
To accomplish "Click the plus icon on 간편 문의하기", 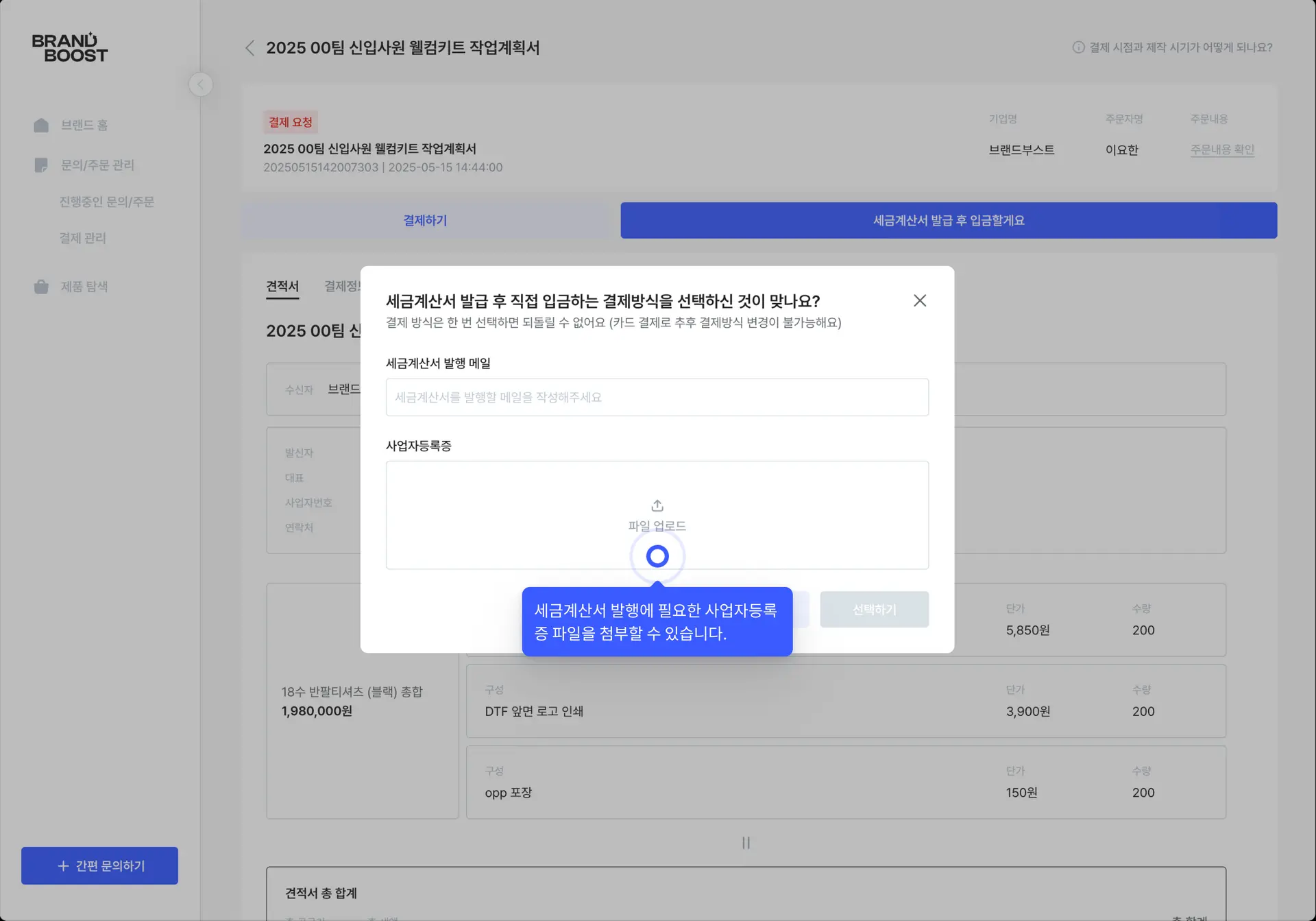I will tap(64, 865).
